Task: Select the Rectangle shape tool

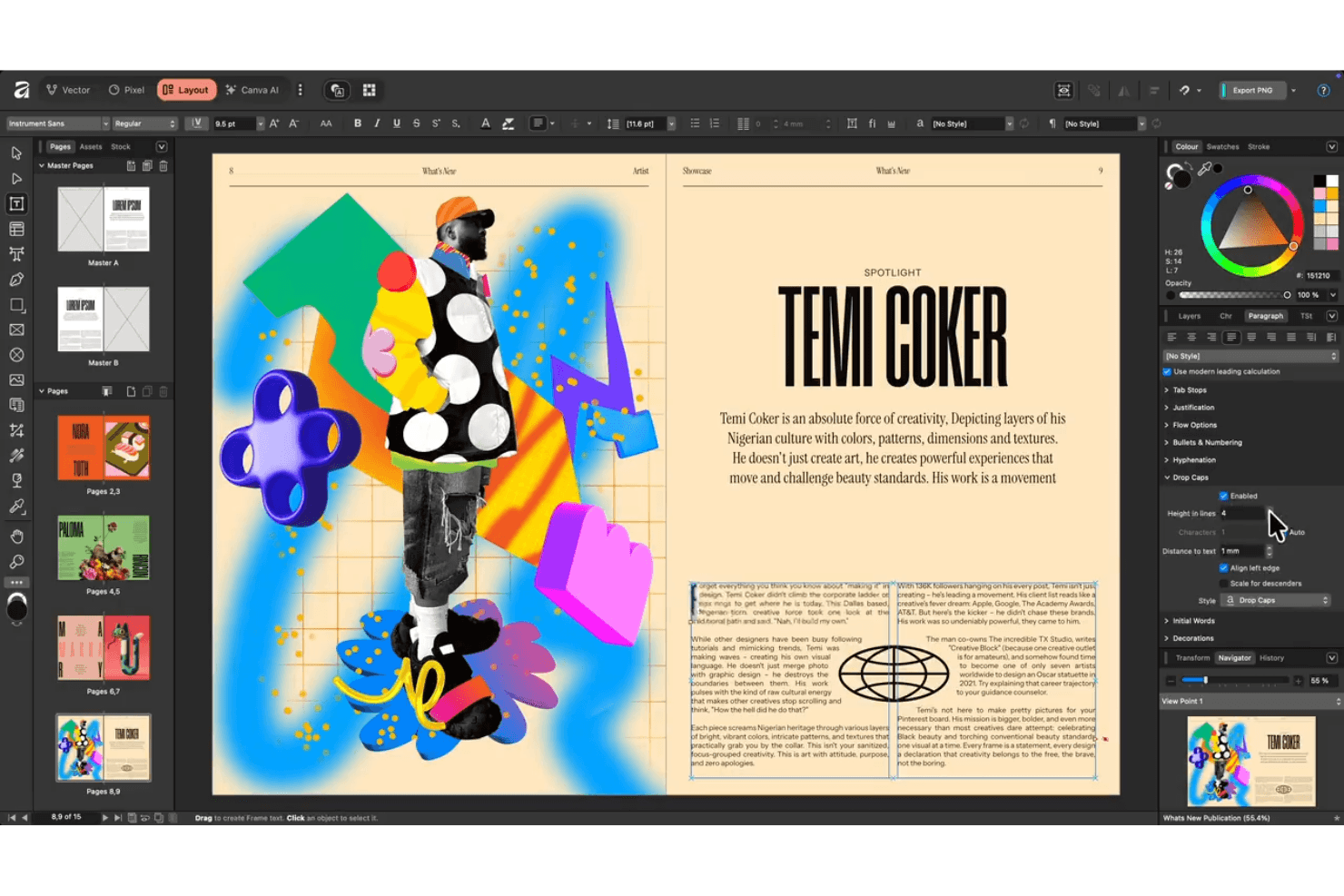Action: click(x=16, y=305)
